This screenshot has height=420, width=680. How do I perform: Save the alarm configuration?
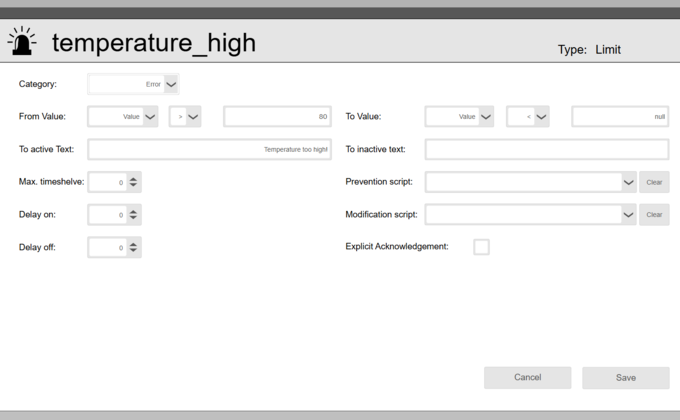(626, 378)
